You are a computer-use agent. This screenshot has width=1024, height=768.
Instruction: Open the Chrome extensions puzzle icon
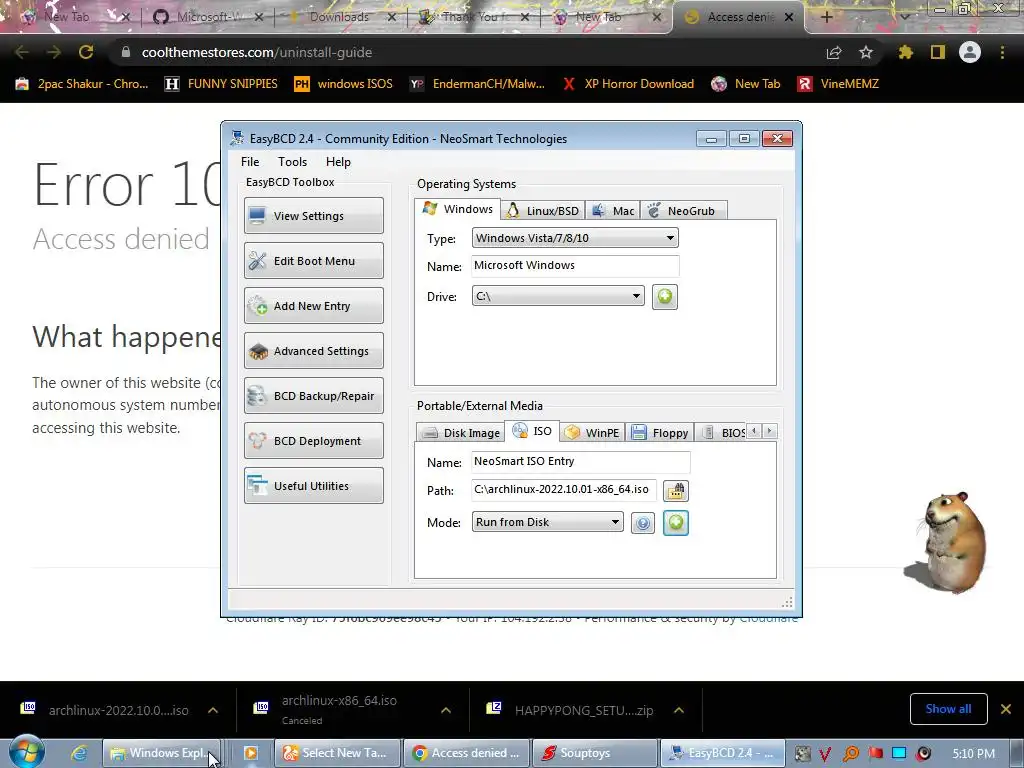coord(906,52)
